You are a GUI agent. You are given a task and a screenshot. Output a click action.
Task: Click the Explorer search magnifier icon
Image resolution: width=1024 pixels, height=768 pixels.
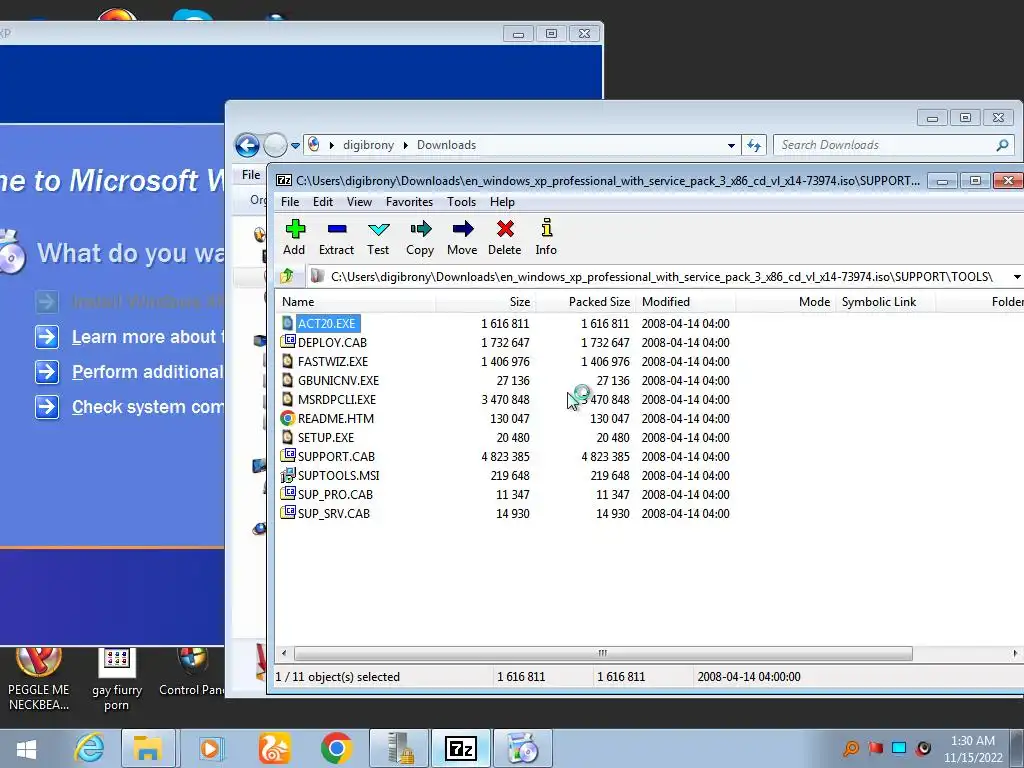point(1002,145)
